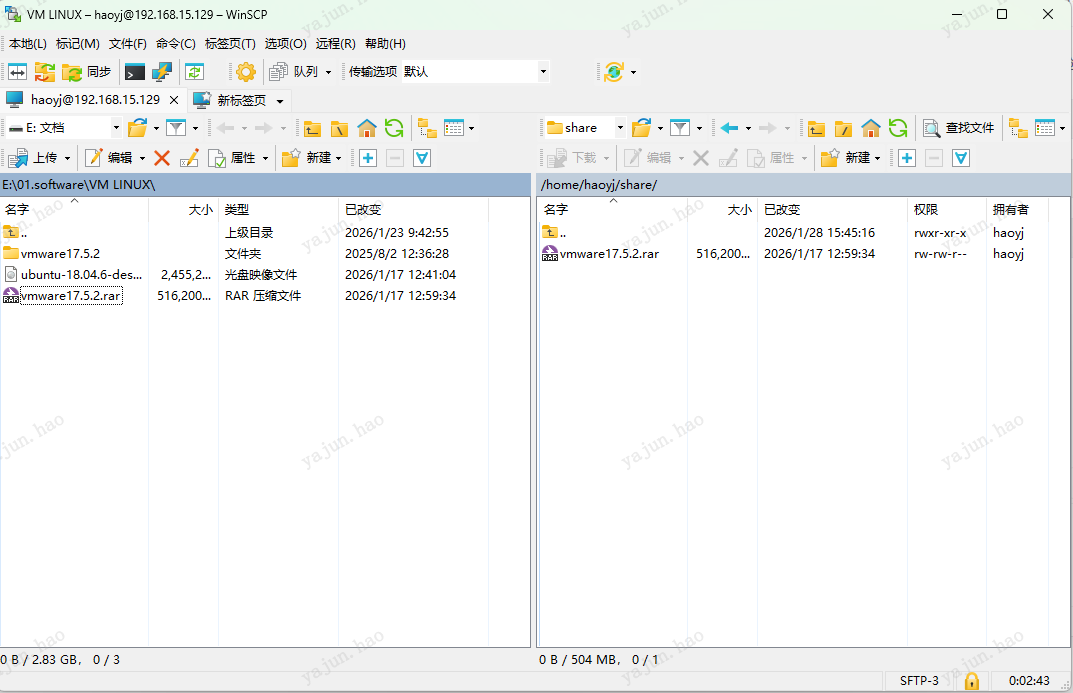This screenshot has height=693, width=1073.
Task: Open the 帮助(H) menu
Action: click(x=385, y=44)
